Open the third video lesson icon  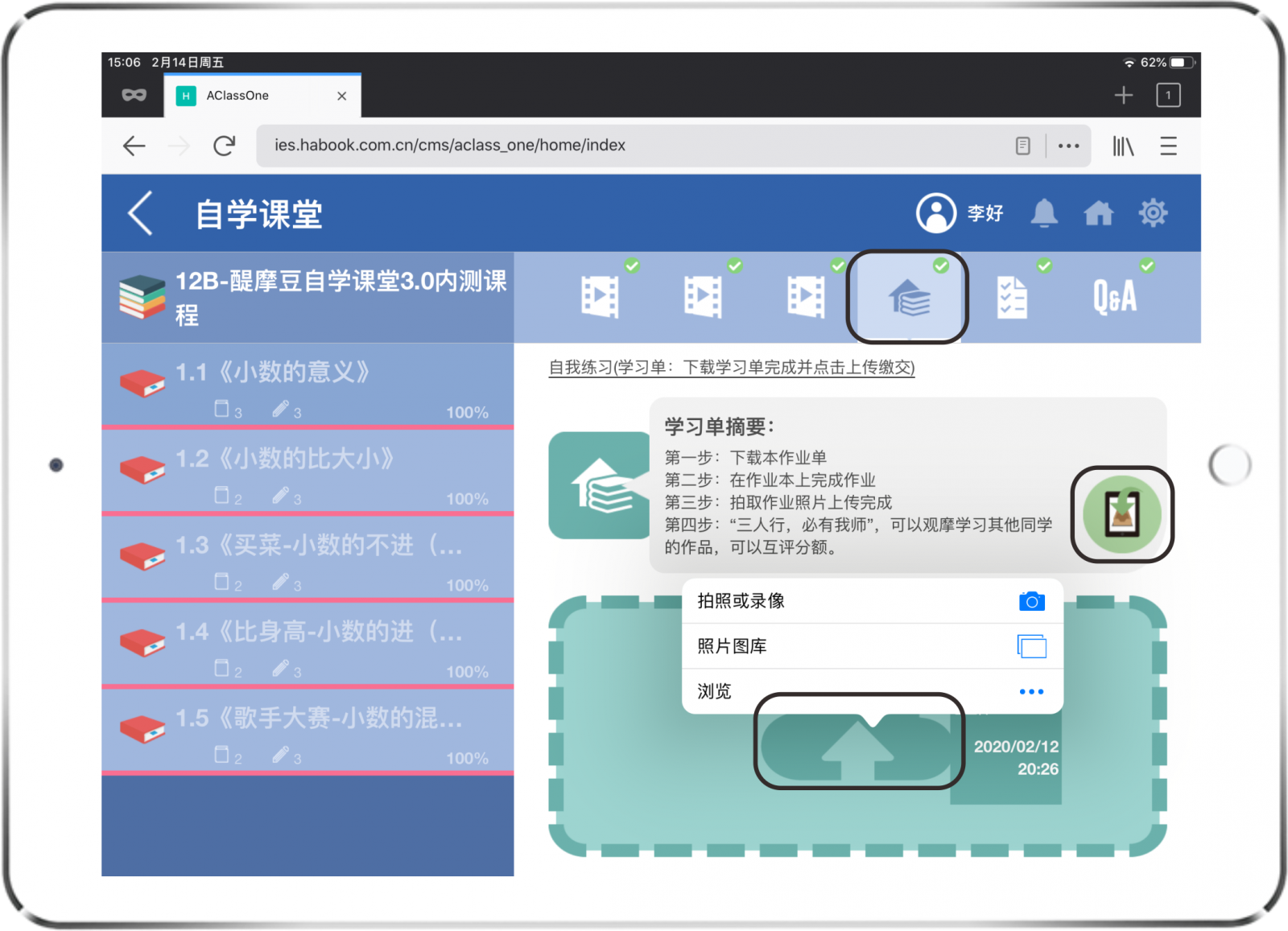pos(806,297)
